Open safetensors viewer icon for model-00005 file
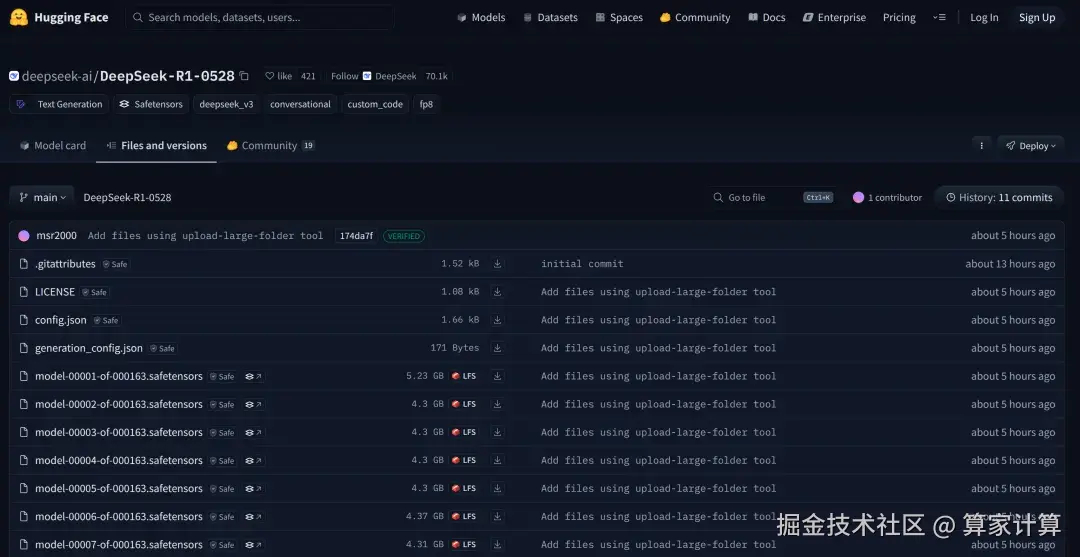 coord(253,489)
